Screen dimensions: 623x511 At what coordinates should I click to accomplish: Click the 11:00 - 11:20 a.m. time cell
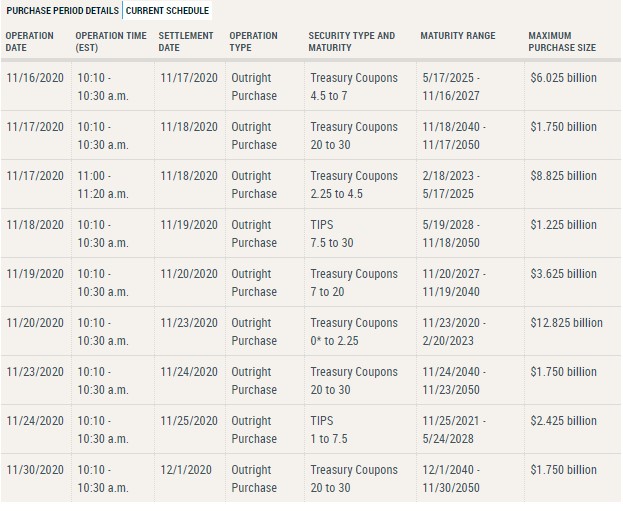[102, 185]
